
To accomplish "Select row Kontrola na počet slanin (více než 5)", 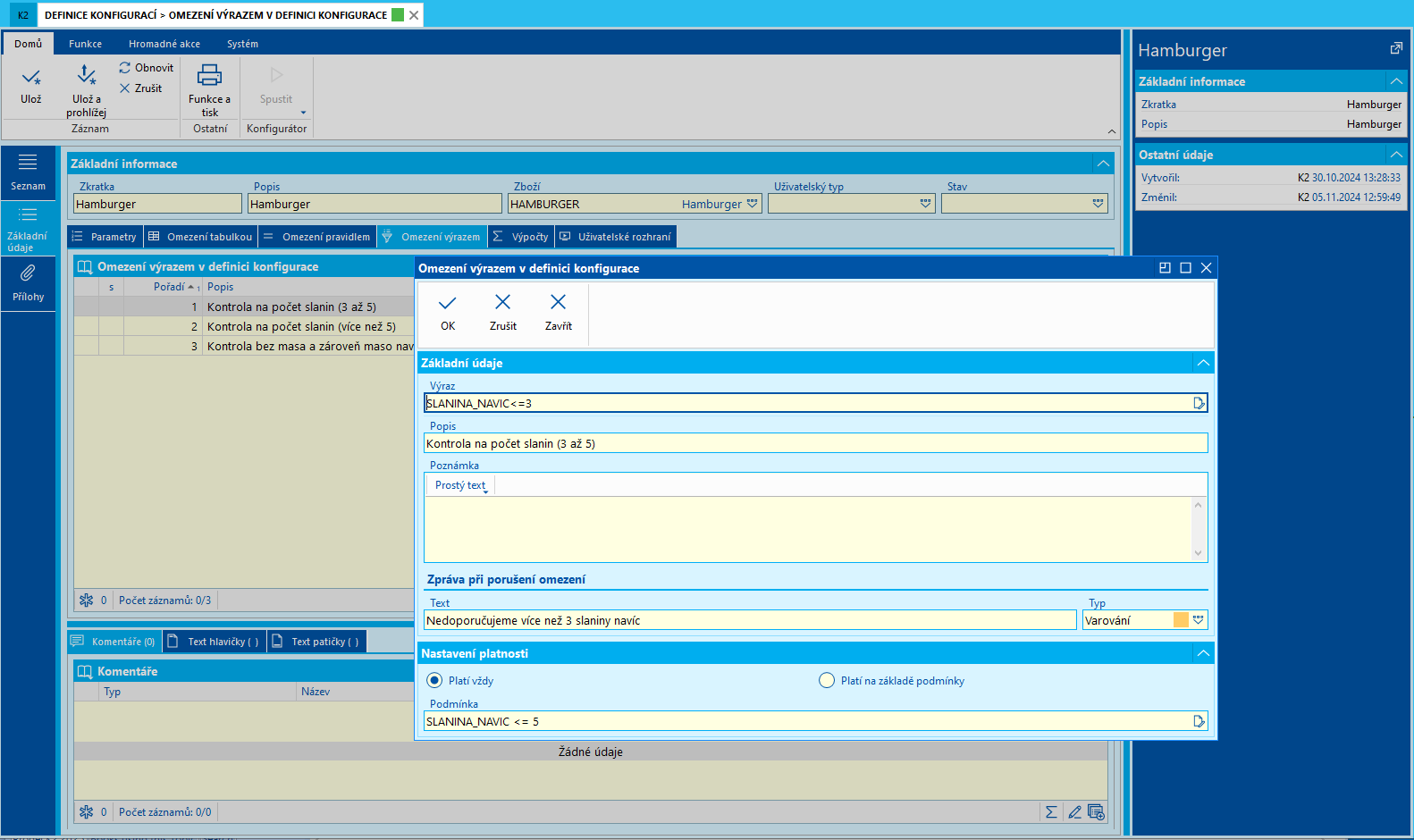I will [244, 327].
